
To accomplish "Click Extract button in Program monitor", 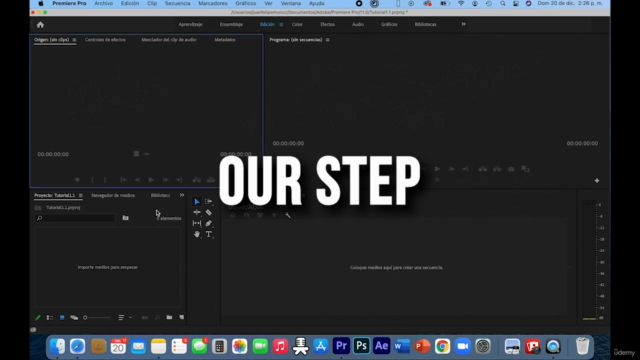I will (x=497, y=169).
